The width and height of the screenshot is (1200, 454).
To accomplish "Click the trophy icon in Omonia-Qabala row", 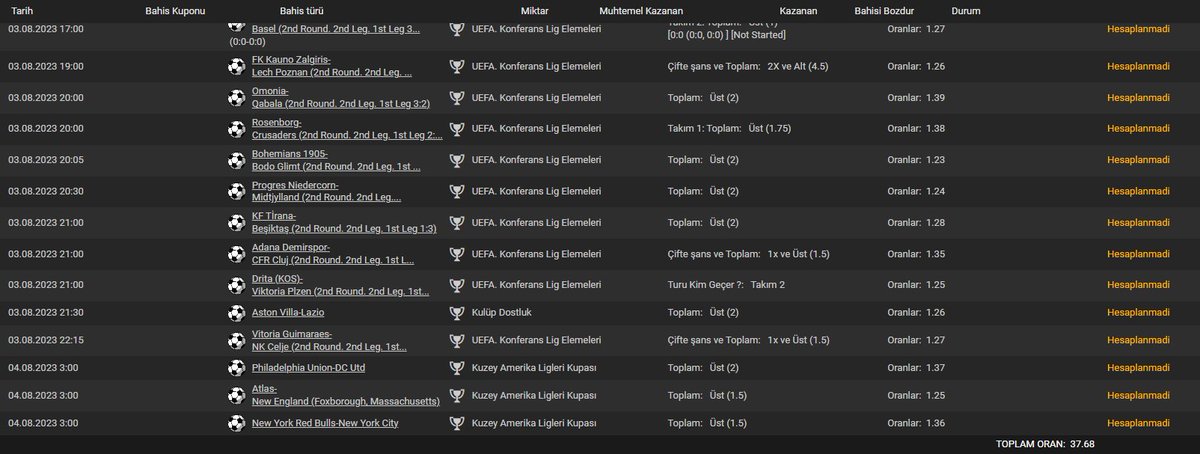I will 457,98.
